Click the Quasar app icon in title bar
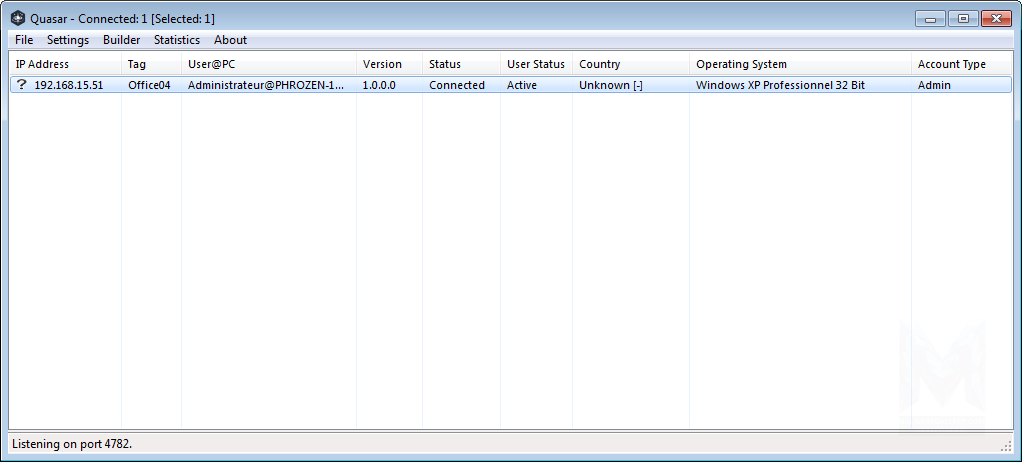Screen dimensions: 1022x462 tap(17, 18)
